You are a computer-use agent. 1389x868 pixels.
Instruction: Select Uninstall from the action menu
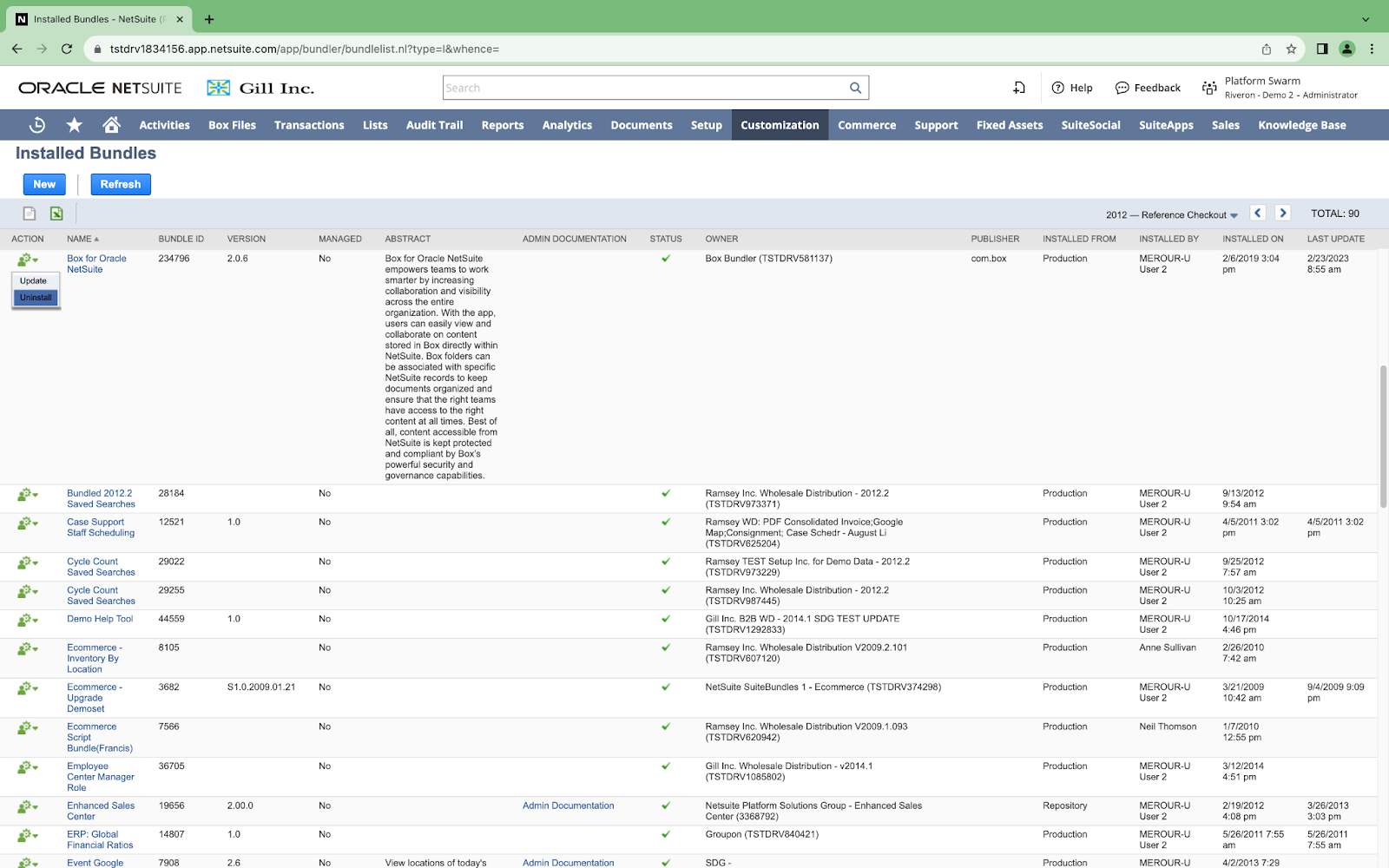[x=36, y=298]
